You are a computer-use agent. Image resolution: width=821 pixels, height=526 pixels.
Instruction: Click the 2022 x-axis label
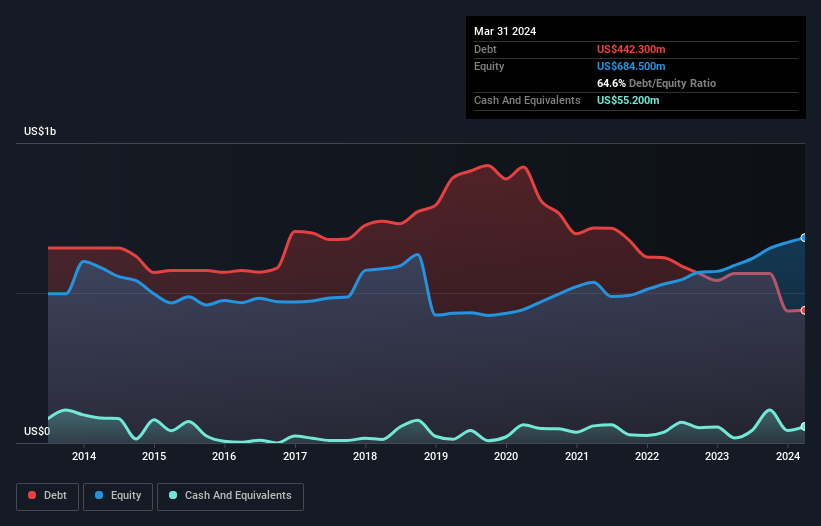click(x=647, y=456)
